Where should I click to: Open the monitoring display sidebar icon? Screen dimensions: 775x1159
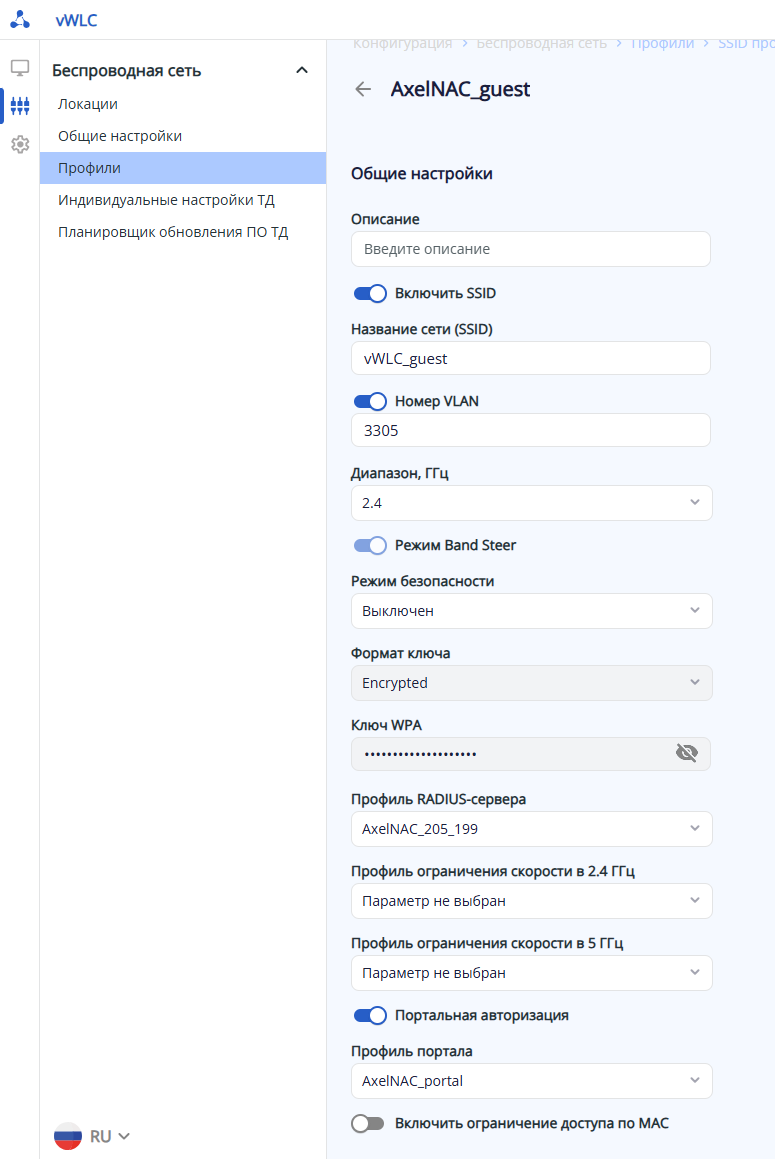tap(20, 68)
